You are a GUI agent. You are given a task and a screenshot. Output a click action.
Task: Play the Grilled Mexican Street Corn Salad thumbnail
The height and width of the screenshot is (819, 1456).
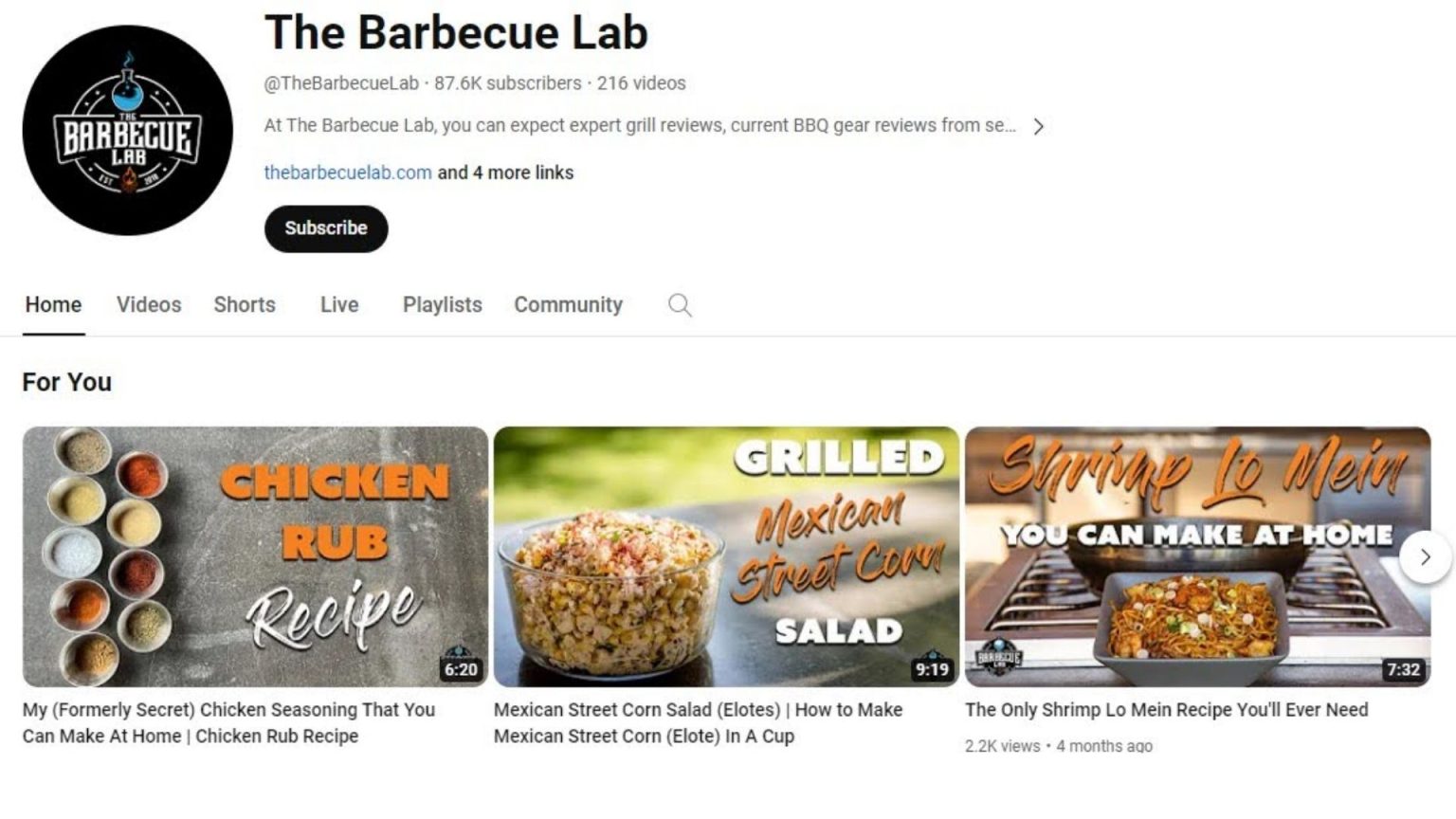(x=726, y=556)
